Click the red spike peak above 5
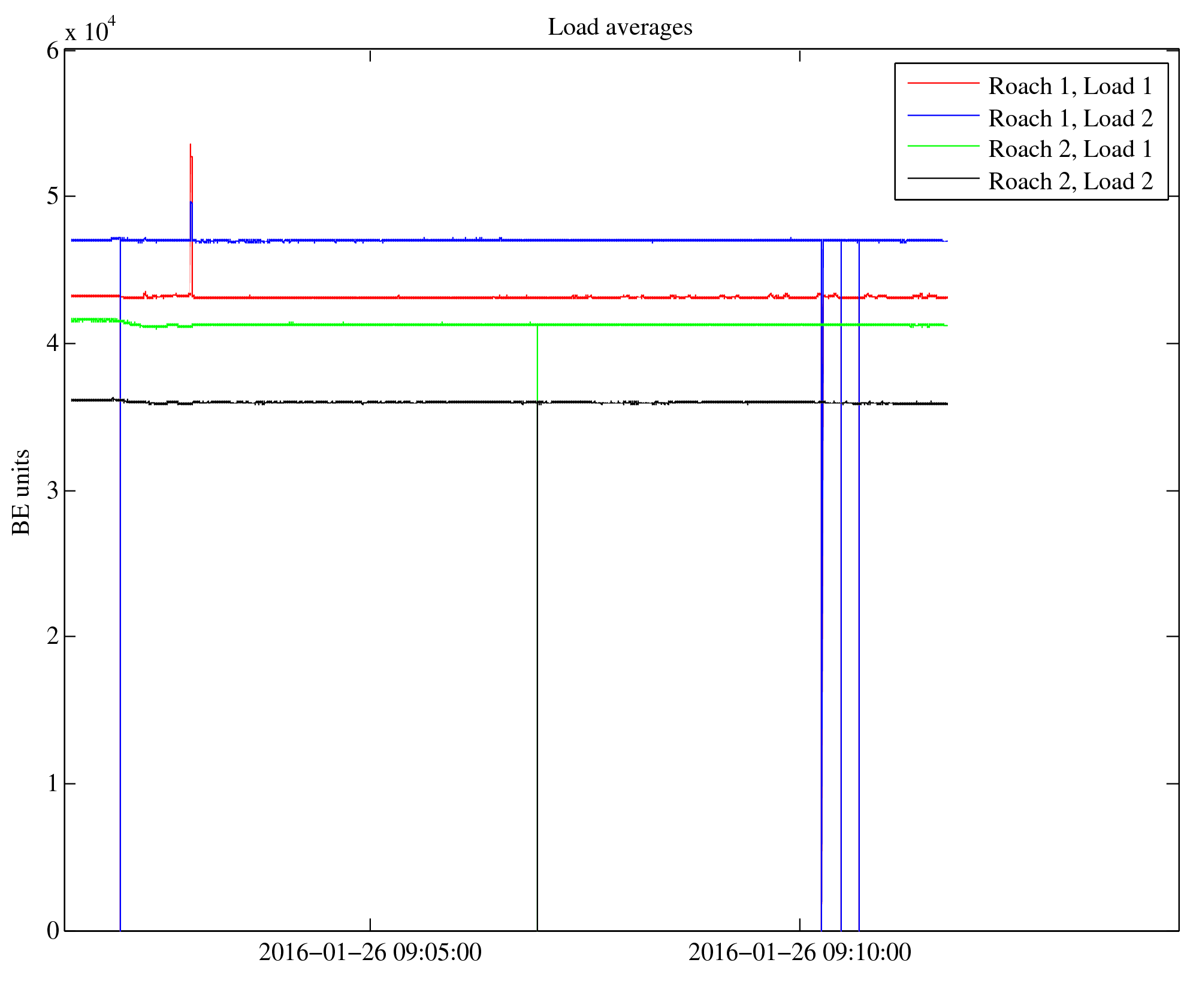 click(190, 146)
